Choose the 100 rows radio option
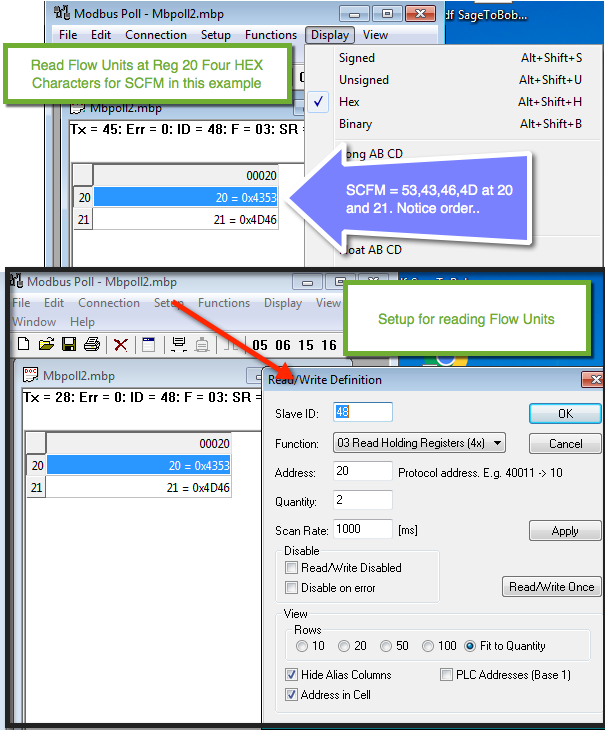Image resolution: width=605 pixels, height=730 pixels. coord(428,646)
